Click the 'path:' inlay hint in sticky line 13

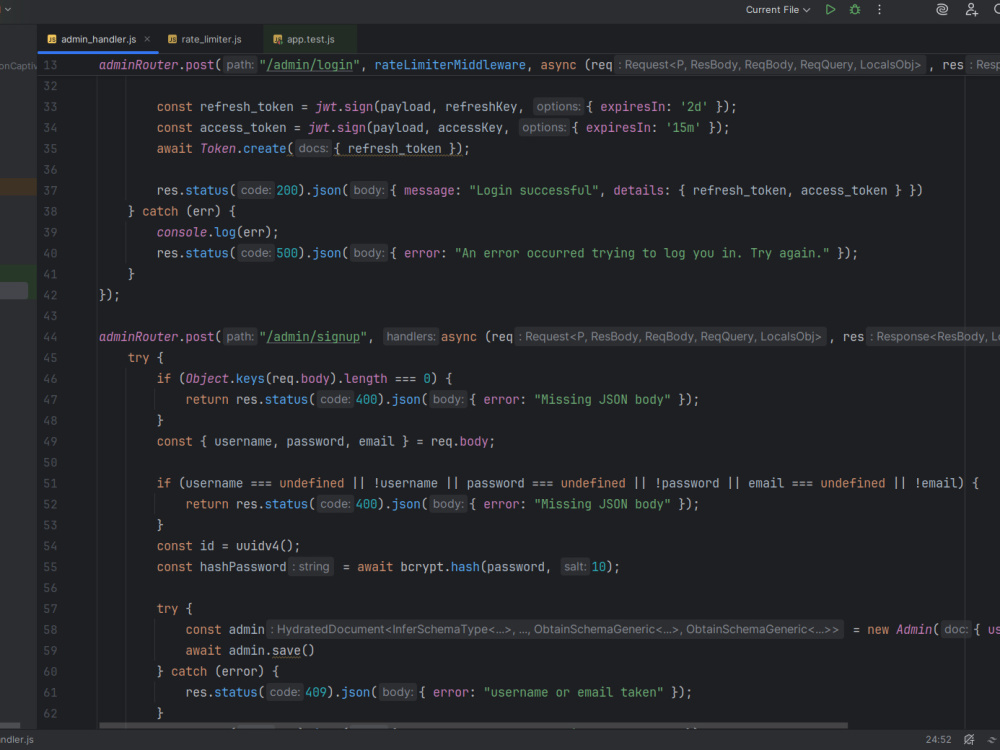[240, 65]
